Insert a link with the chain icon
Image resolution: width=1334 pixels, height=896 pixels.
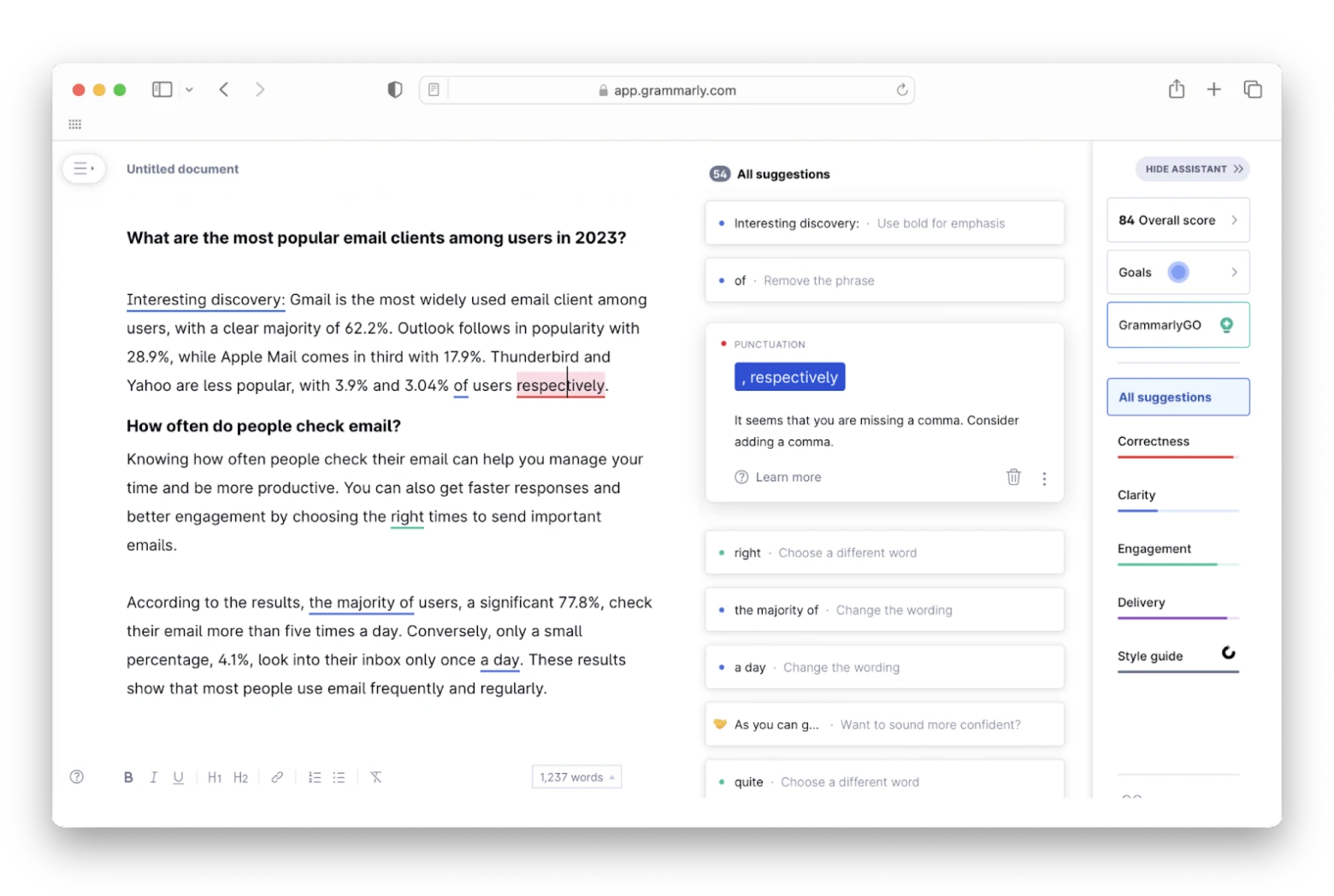(x=277, y=777)
